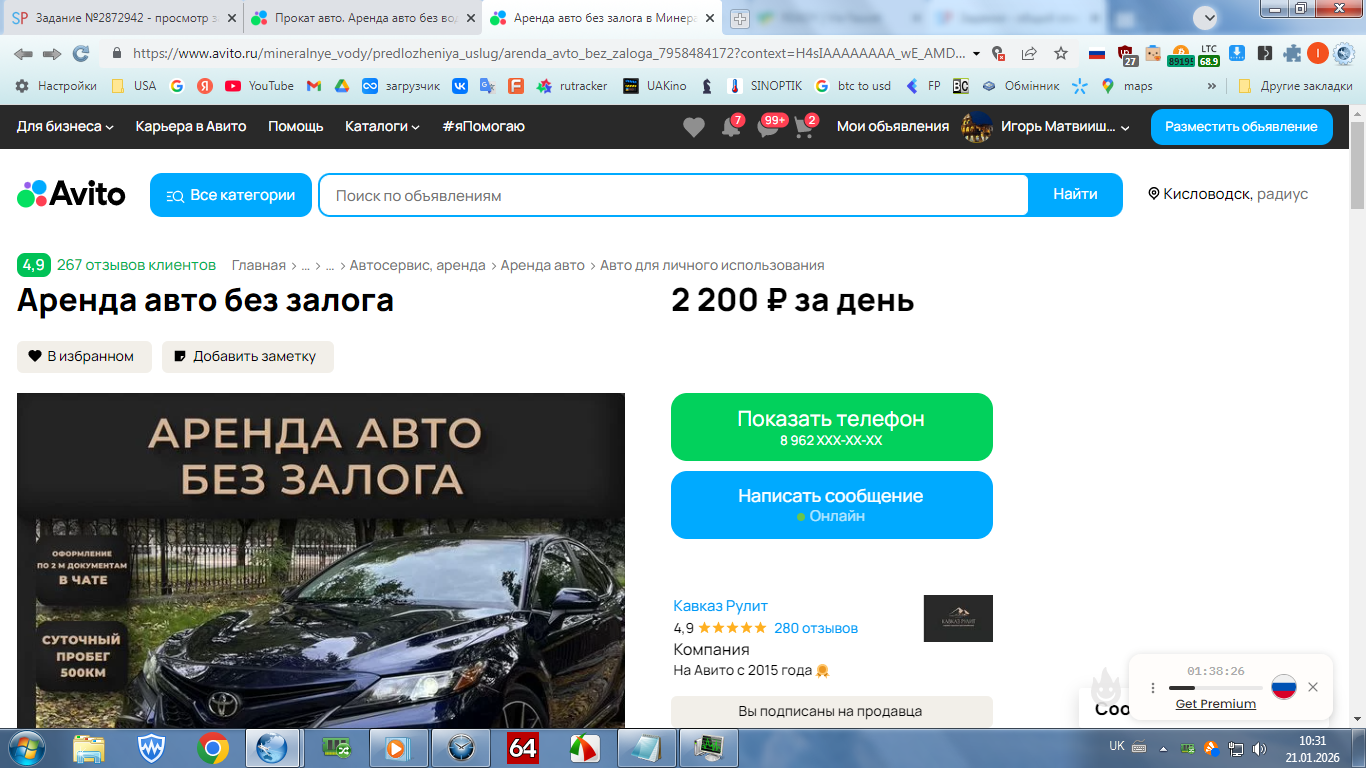The width and height of the screenshot is (1366, 768).
Task: Click the translator widget progress bar
Action: 1216,688
